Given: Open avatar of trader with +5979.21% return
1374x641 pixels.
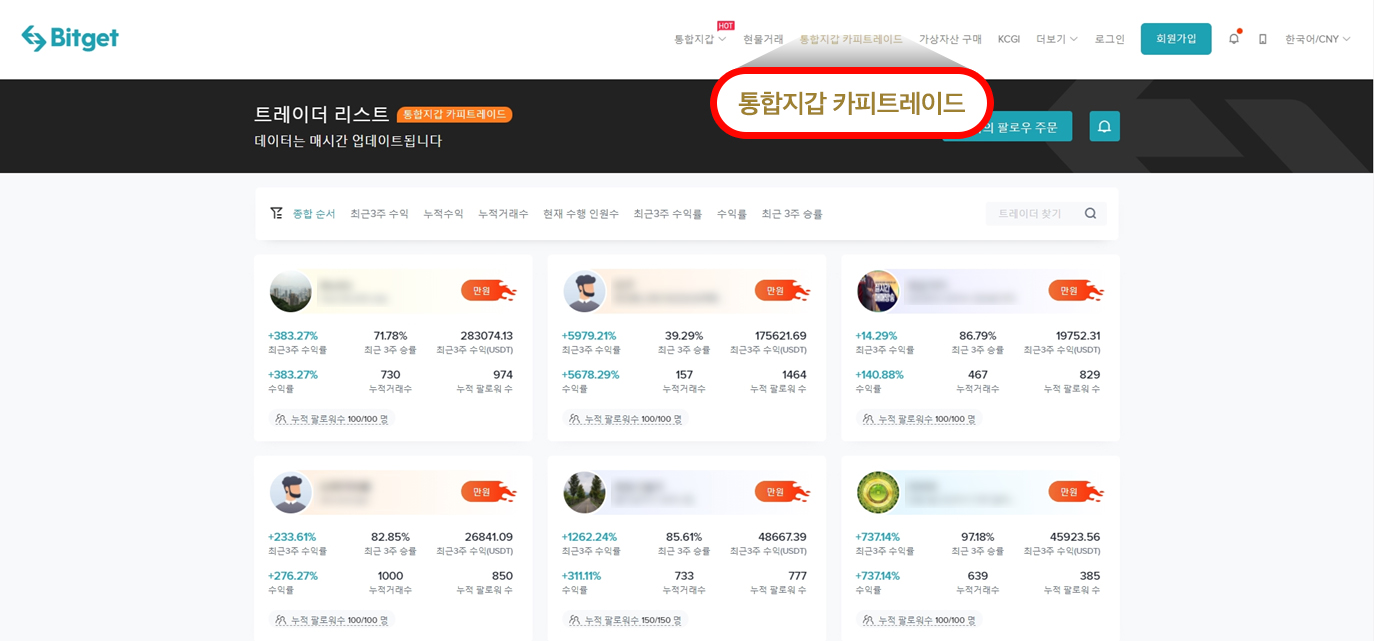Looking at the screenshot, I should point(584,291).
